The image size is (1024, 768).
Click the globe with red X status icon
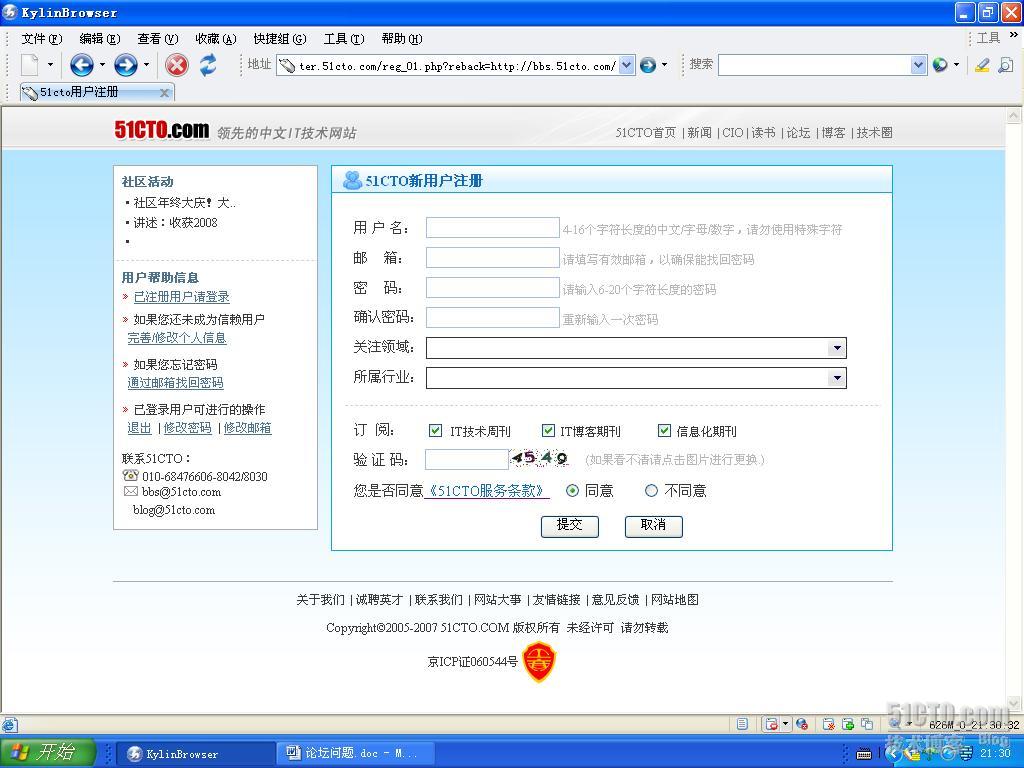click(x=802, y=724)
